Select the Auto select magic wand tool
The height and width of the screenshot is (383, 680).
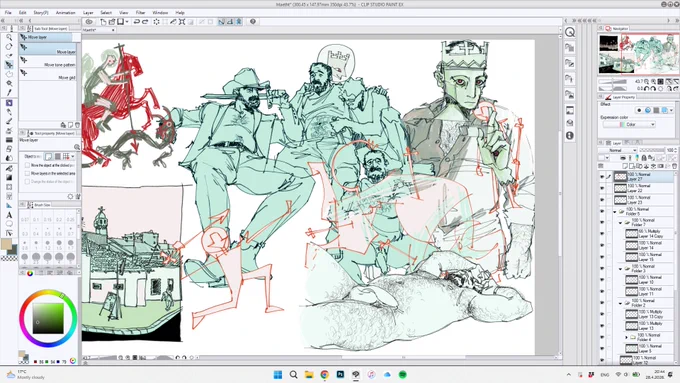(x=9, y=83)
